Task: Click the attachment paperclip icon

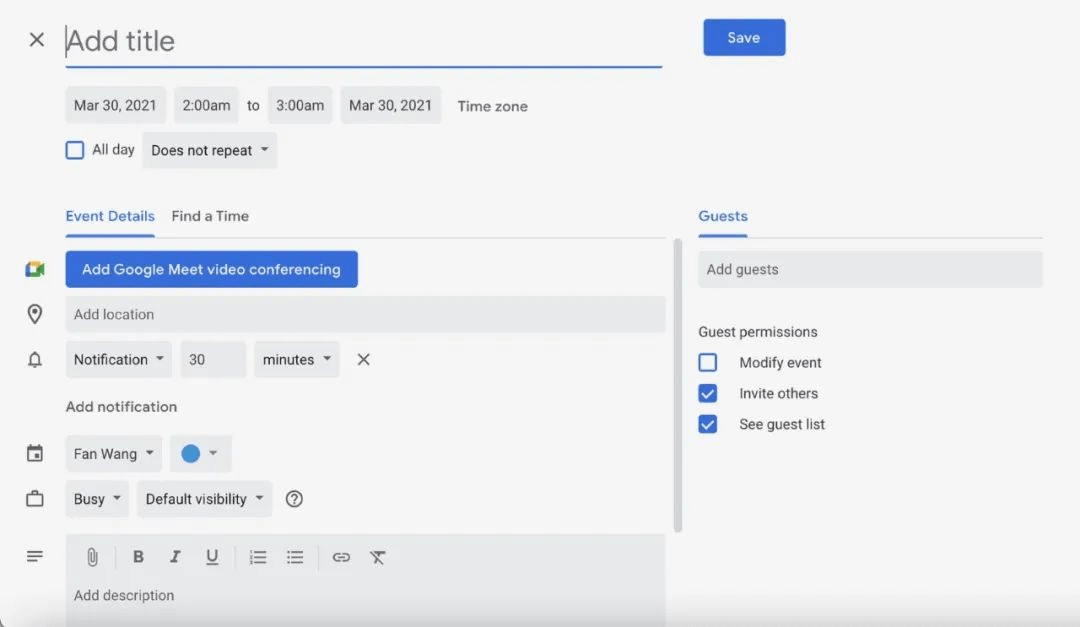Action: 92,557
